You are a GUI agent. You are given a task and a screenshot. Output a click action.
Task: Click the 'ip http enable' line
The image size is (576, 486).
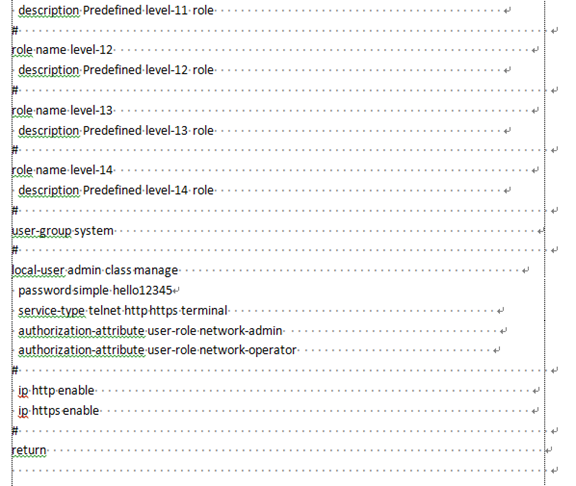[x=56, y=390]
